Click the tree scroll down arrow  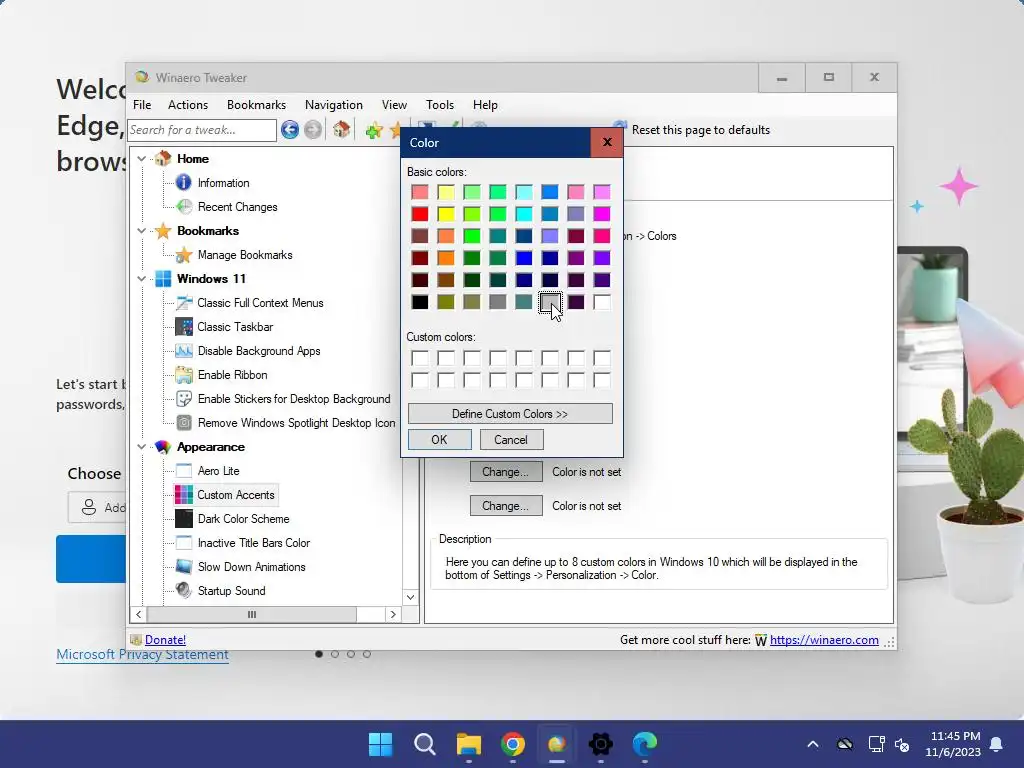pyautogui.click(x=410, y=597)
